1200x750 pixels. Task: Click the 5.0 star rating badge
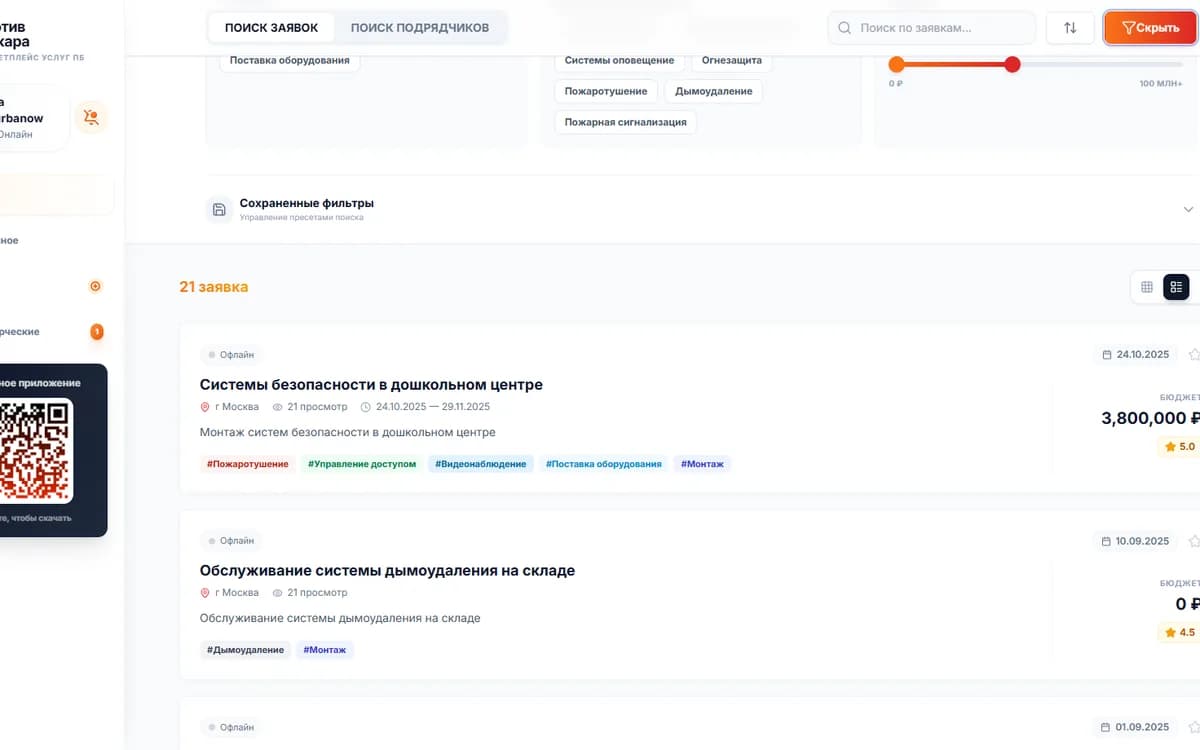[x=1180, y=447]
